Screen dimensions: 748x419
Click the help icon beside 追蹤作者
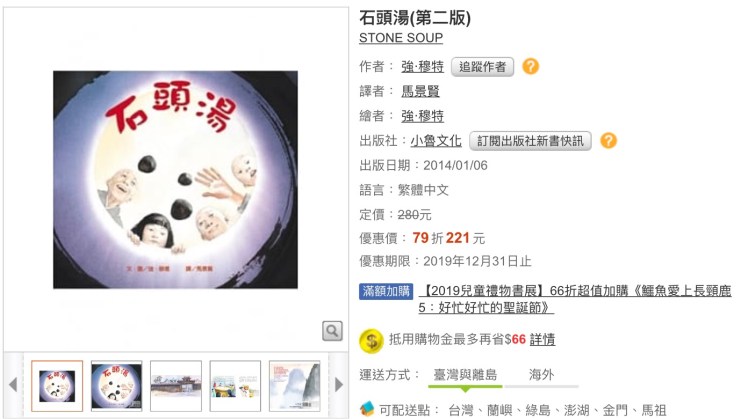coord(530,66)
